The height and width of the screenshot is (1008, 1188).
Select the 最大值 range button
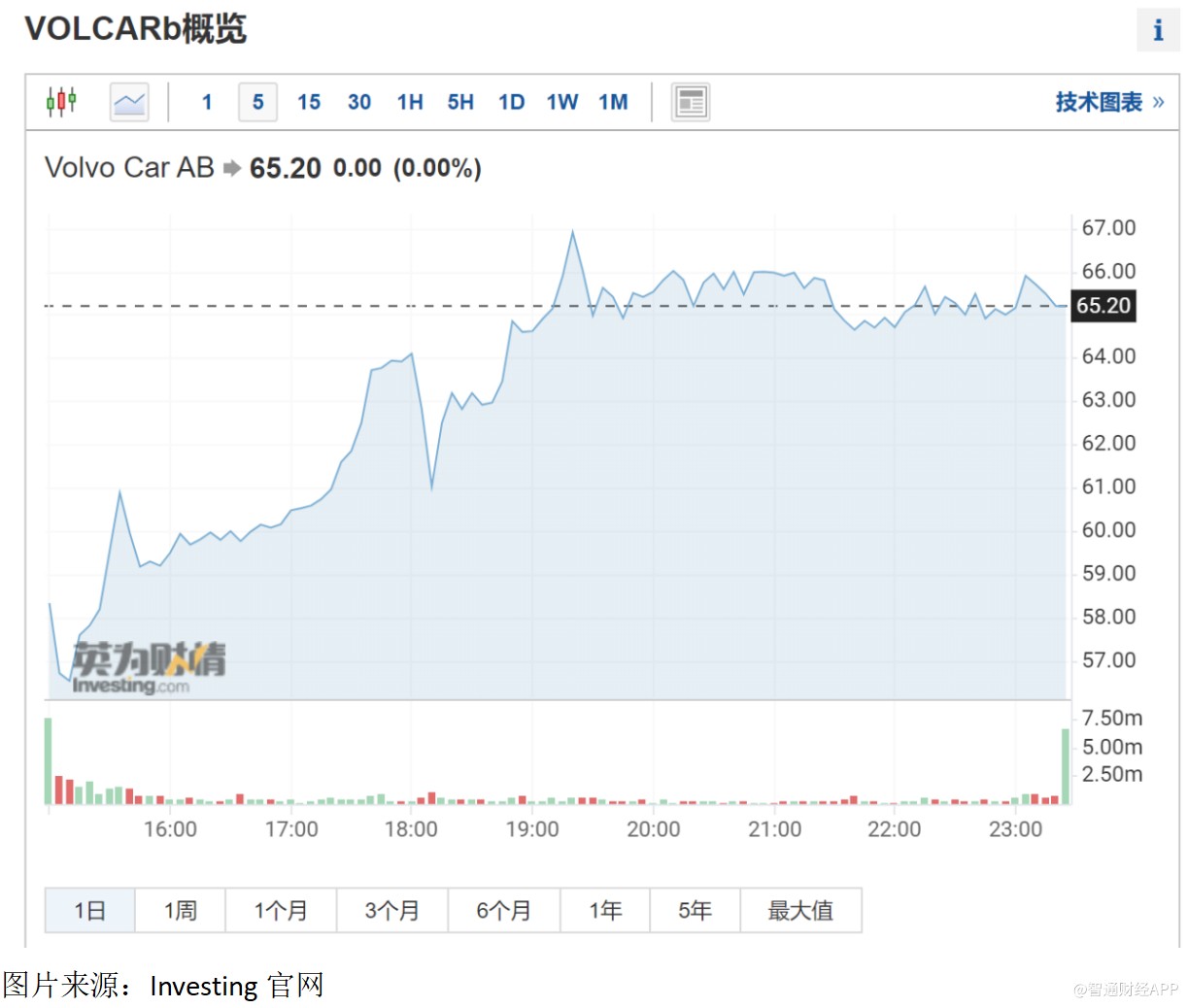point(800,910)
